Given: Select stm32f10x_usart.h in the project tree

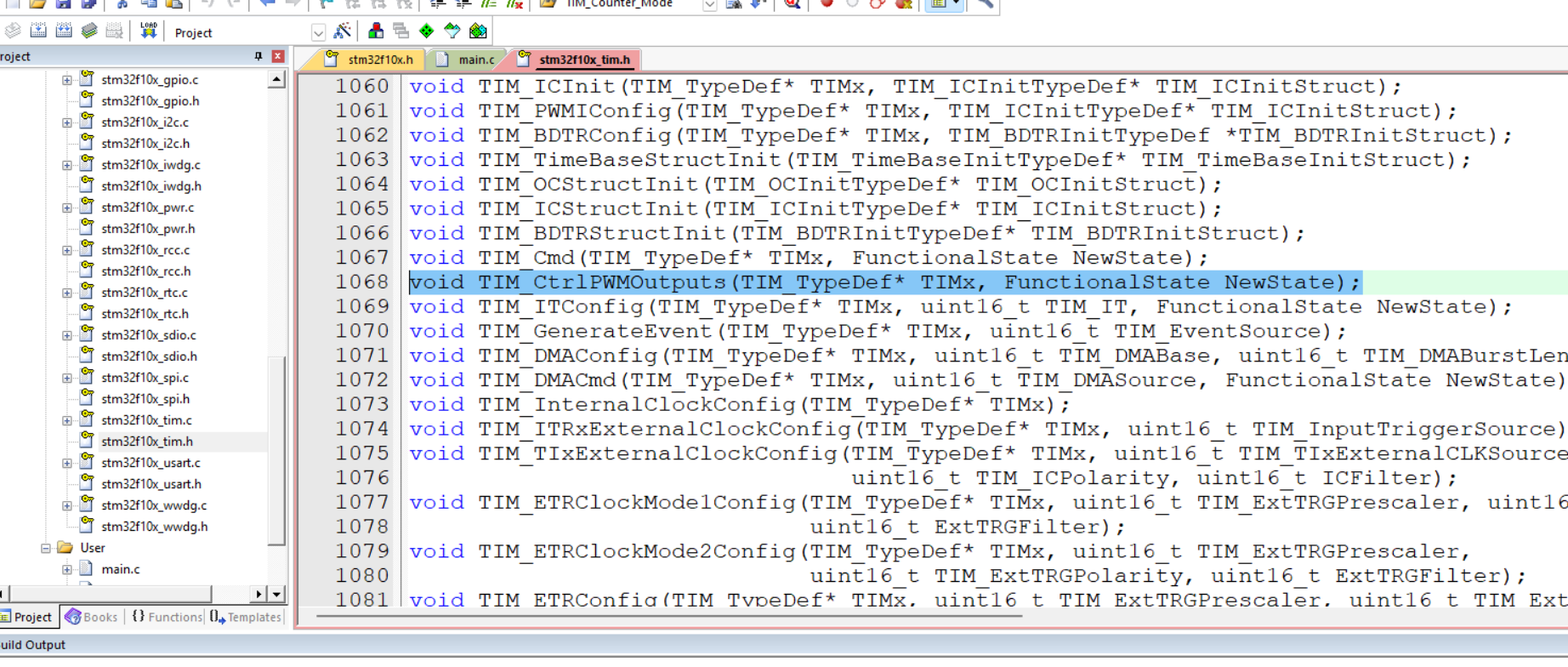Looking at the screenshot, I should pos(151,484).
